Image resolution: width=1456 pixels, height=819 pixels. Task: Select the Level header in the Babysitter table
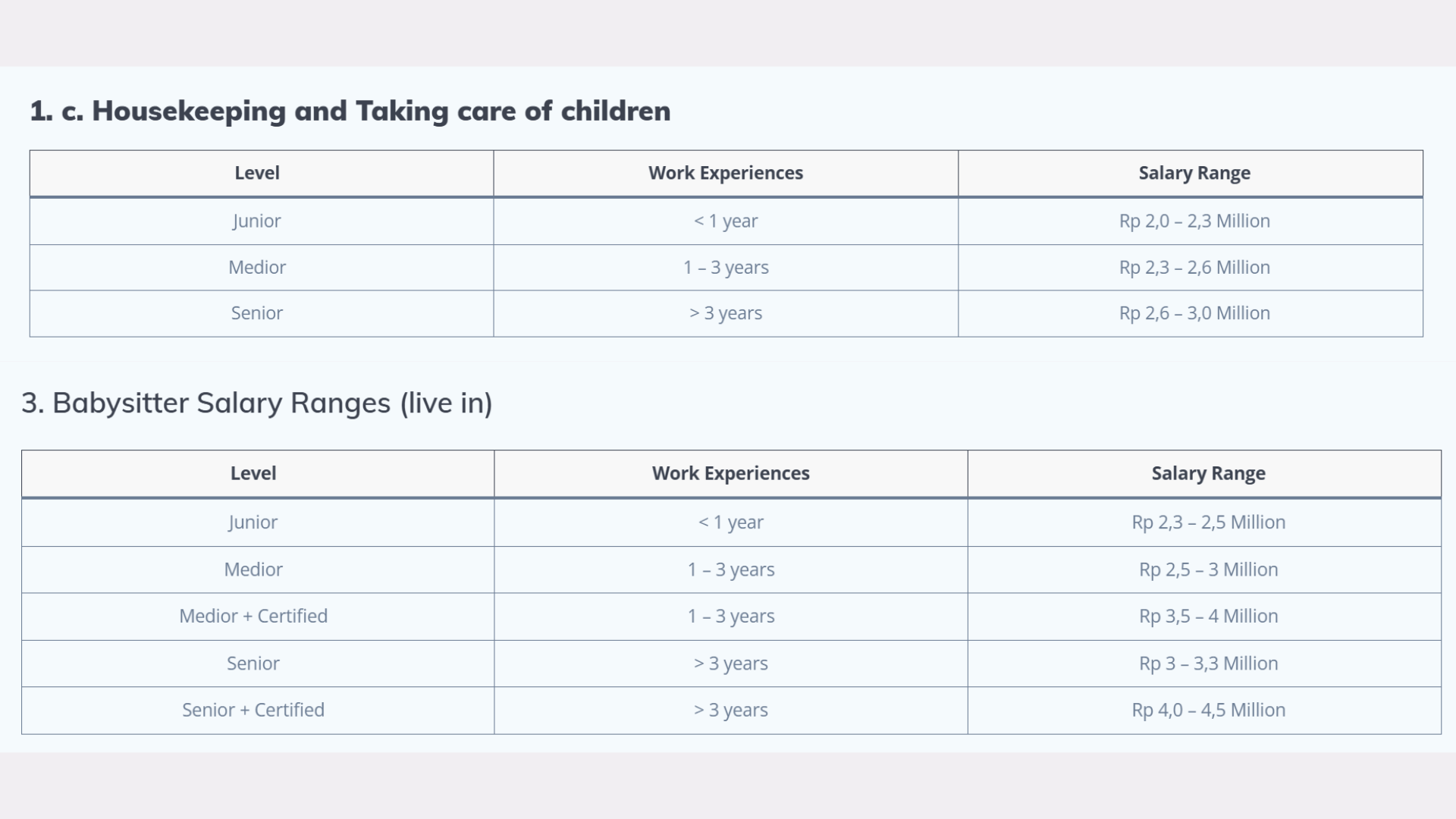(253, 473)
